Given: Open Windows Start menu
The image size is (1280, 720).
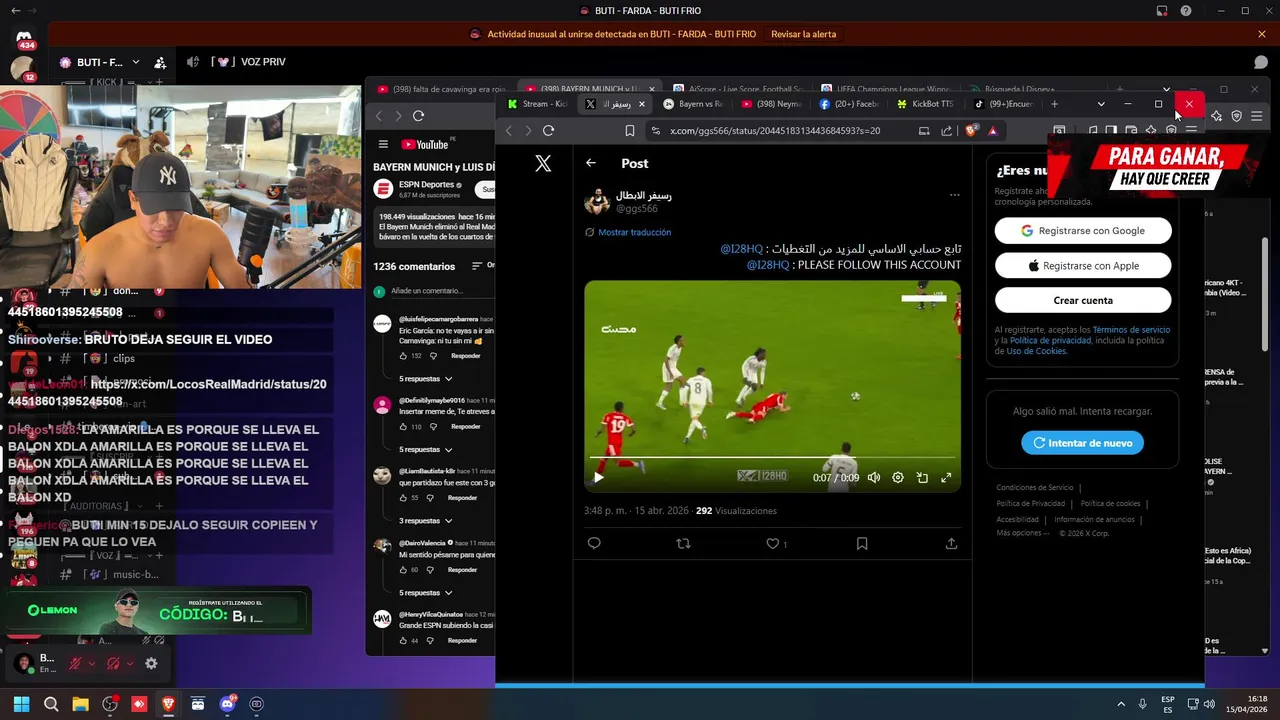Looking at the screenshot, I should (x=21, y=704).
